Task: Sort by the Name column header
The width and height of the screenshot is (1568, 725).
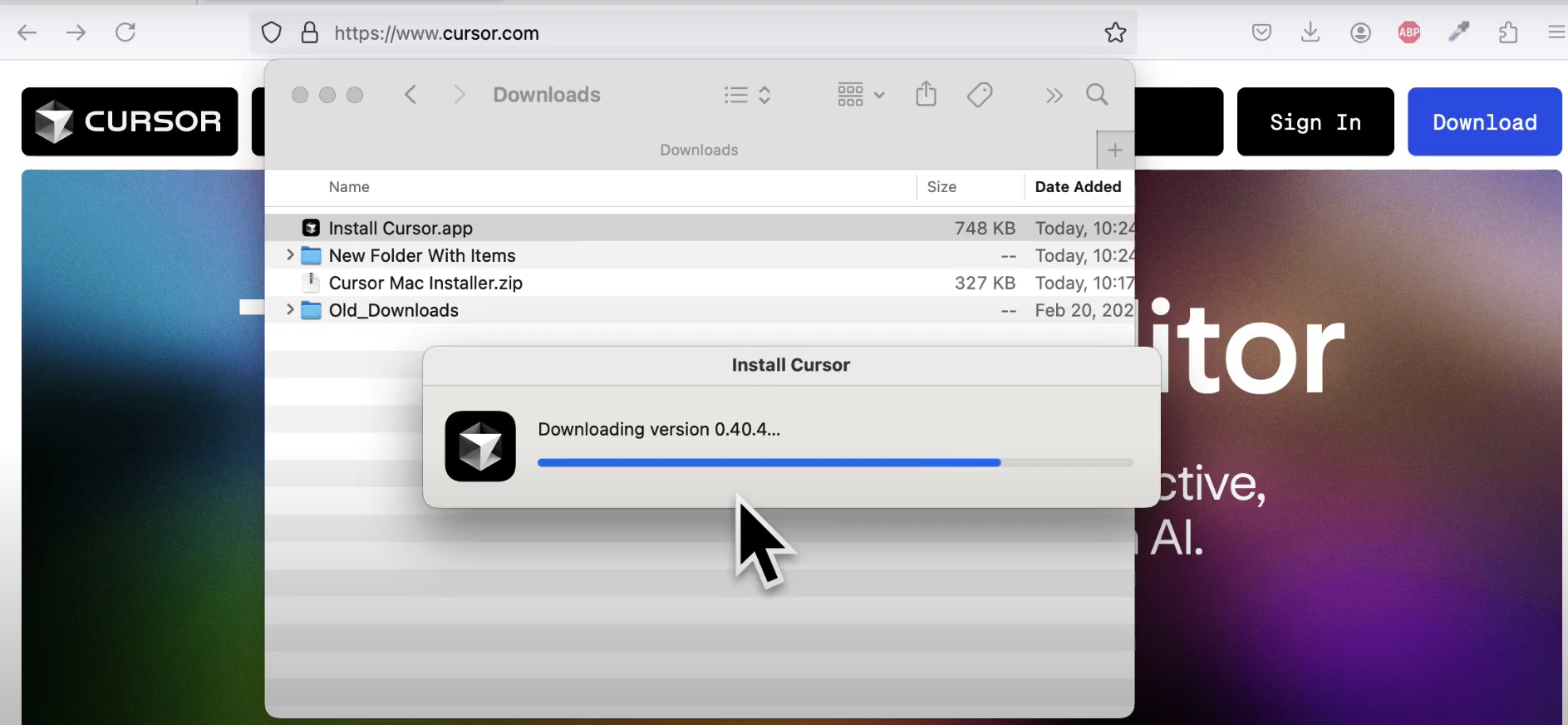Action: click(349, 187)
